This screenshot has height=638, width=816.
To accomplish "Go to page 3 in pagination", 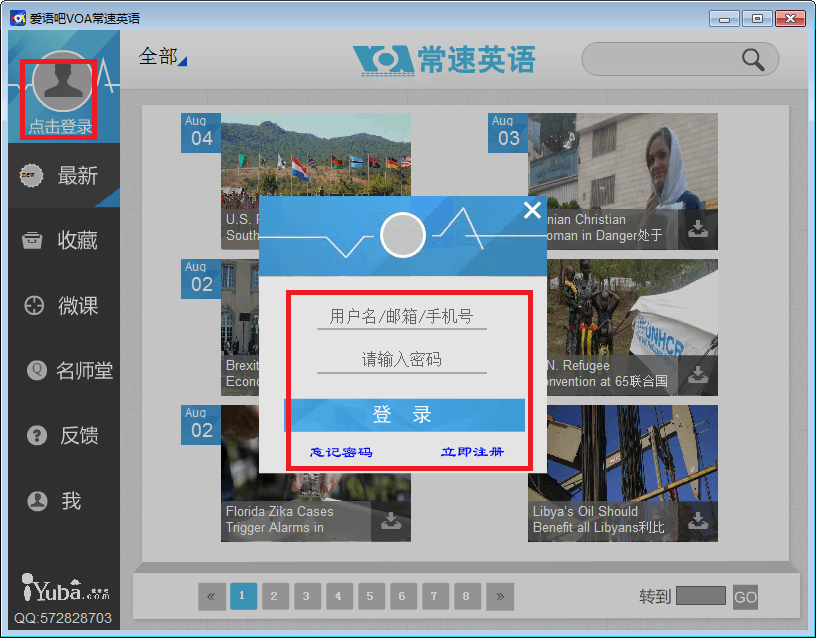I will [307, 597].
